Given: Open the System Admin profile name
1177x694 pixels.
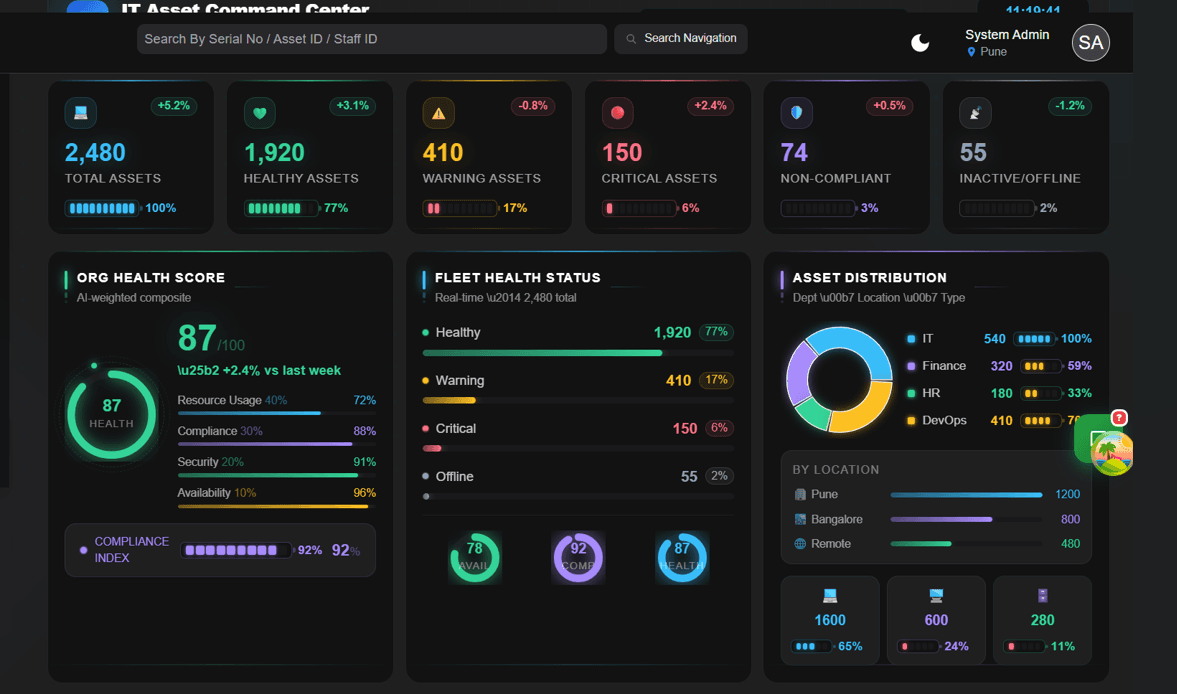Looking at the screenshot, I should click(1007, 35).
